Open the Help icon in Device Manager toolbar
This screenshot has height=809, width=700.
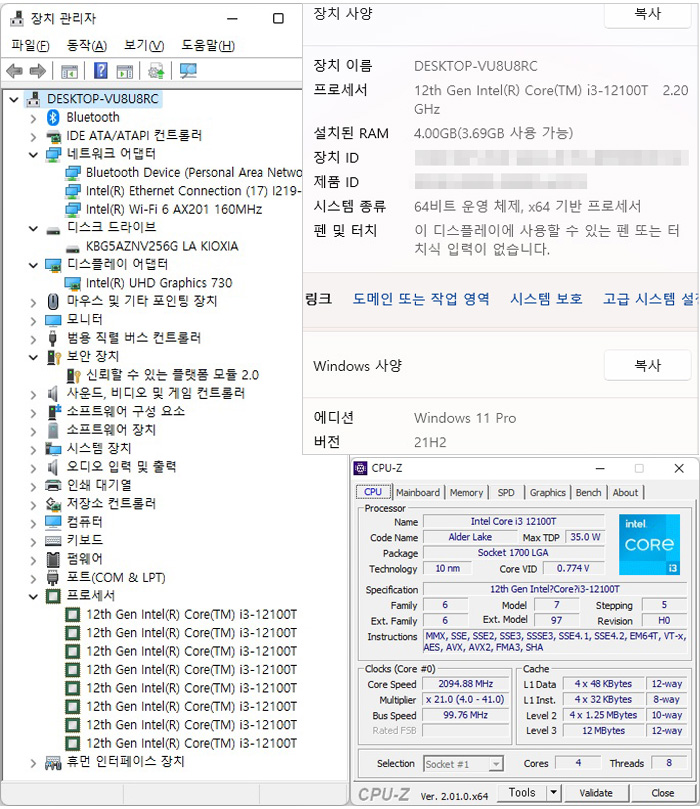101,70
